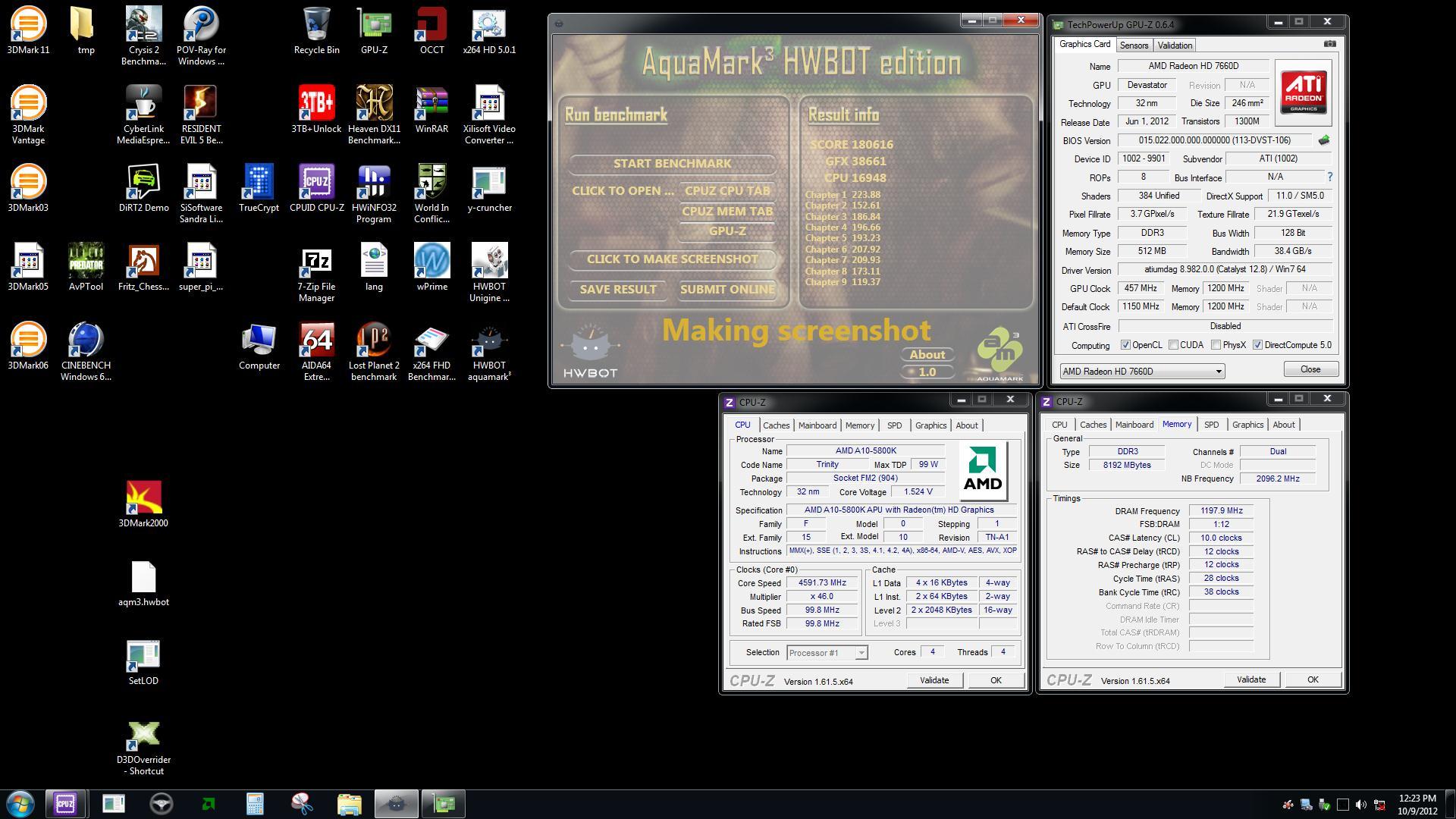1456x819 pixels.
Task: Launch 3DMark Vantage shortcut
Action: 28,115
